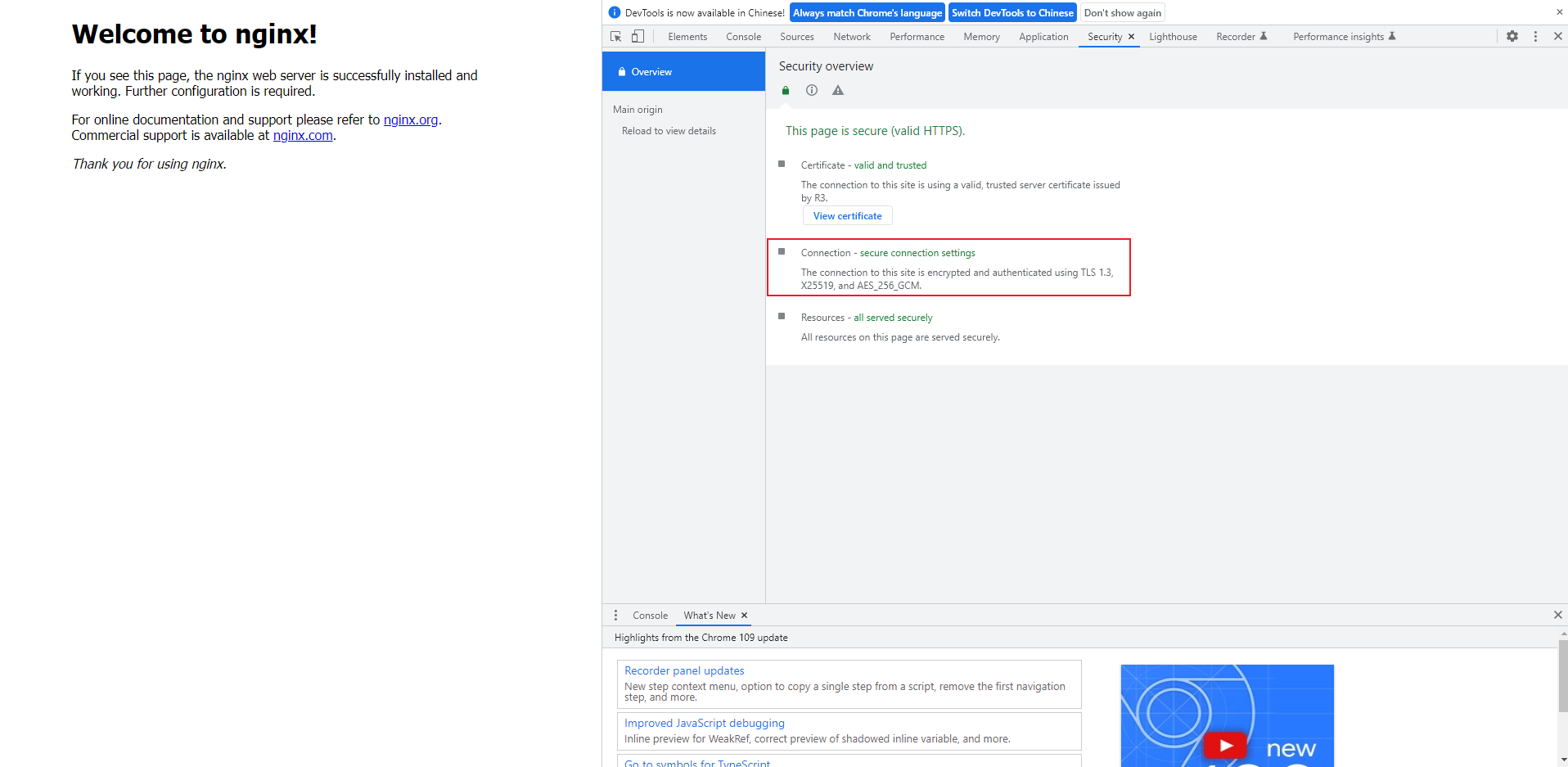Click the warning triangle icon in Security overview

[x=838, y=91]
